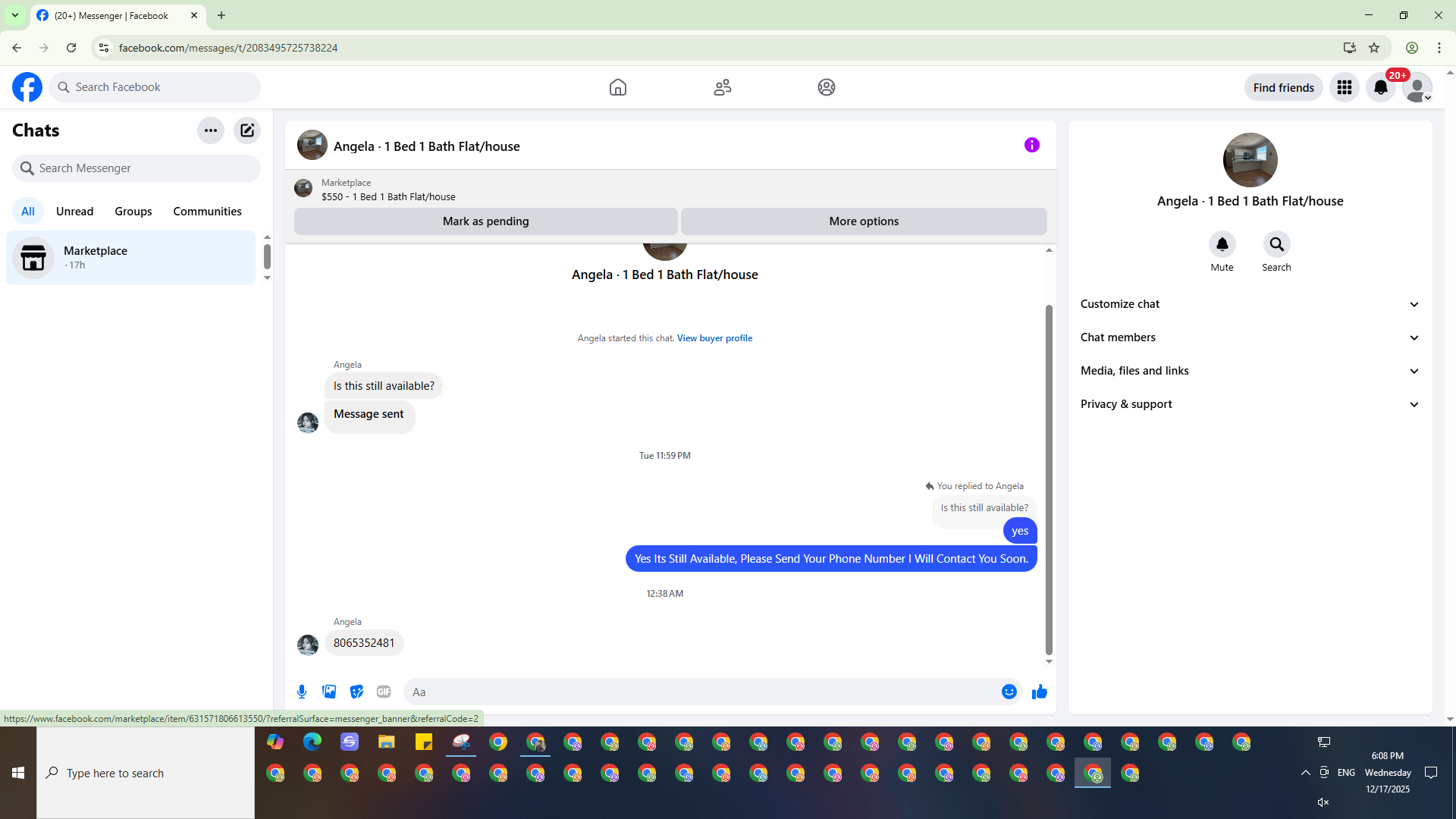Choose a sticker via sticker icon
The image size is (1456, 819).
[x=356, y=692]
